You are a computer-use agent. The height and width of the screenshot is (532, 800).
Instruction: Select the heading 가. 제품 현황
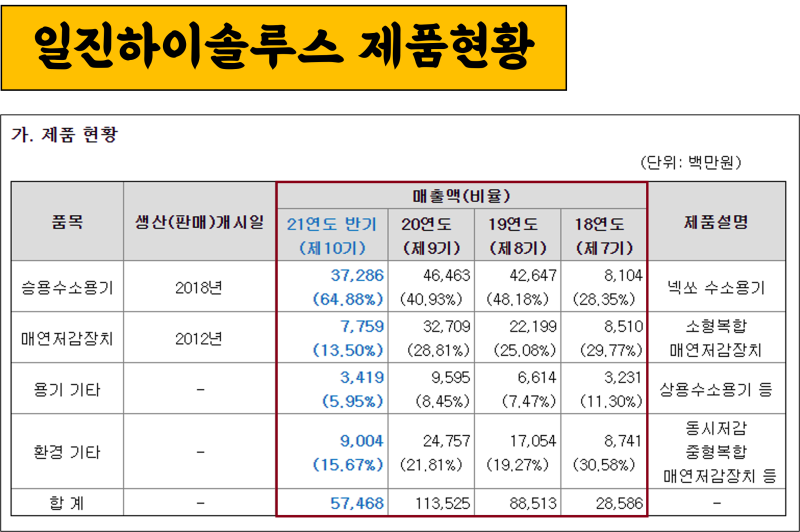[65, 135]
